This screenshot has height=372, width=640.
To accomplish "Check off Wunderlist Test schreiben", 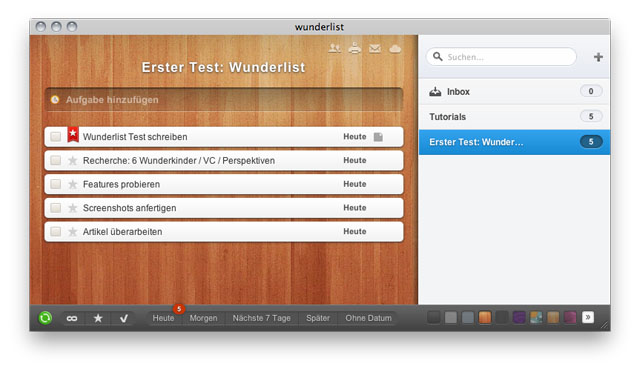I will point(56,136).
